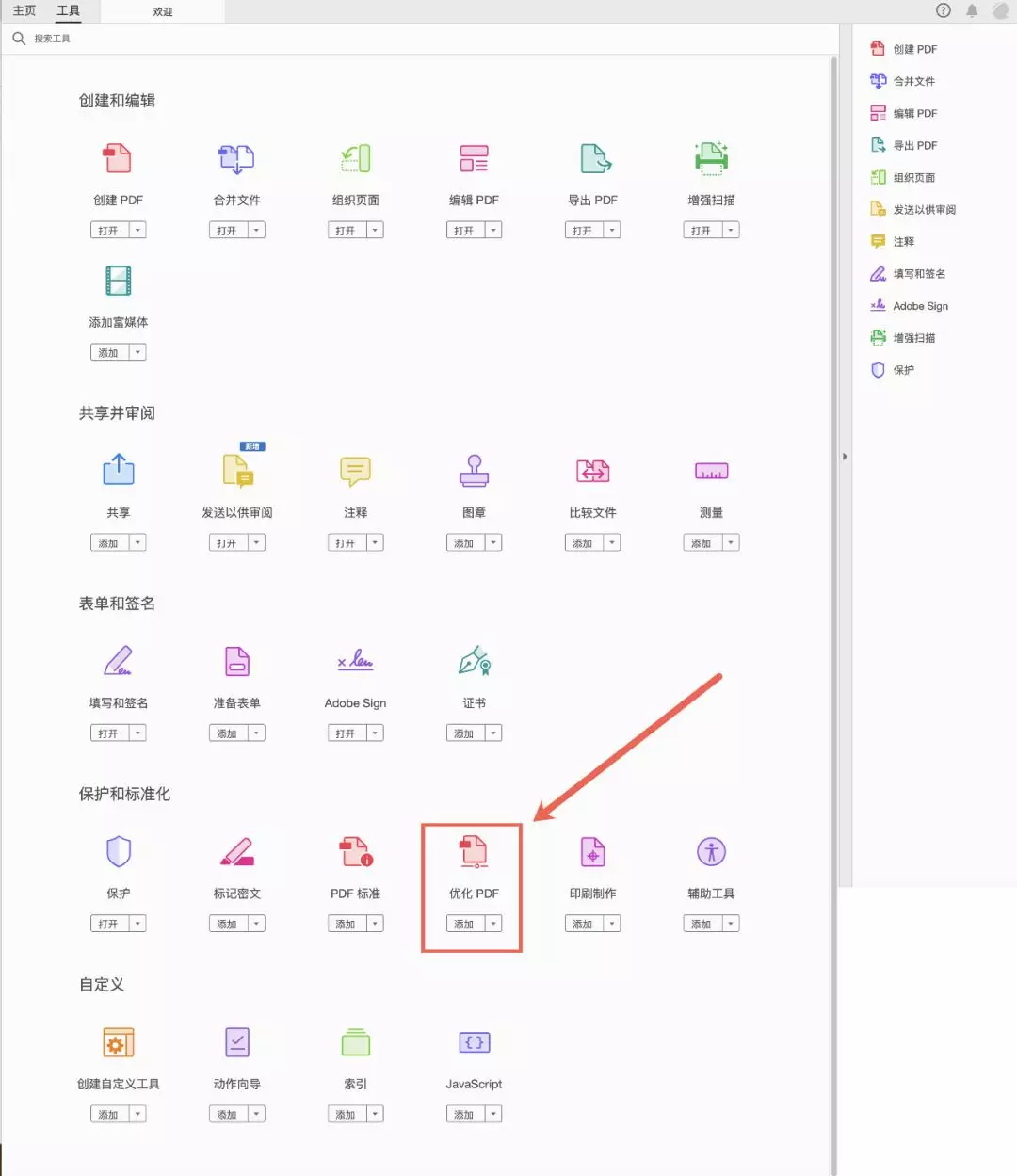Viewport: 1017px width, 1176px height.
Task: Click 打开 button under 编辑 PDF
Action: coord(464,231)
